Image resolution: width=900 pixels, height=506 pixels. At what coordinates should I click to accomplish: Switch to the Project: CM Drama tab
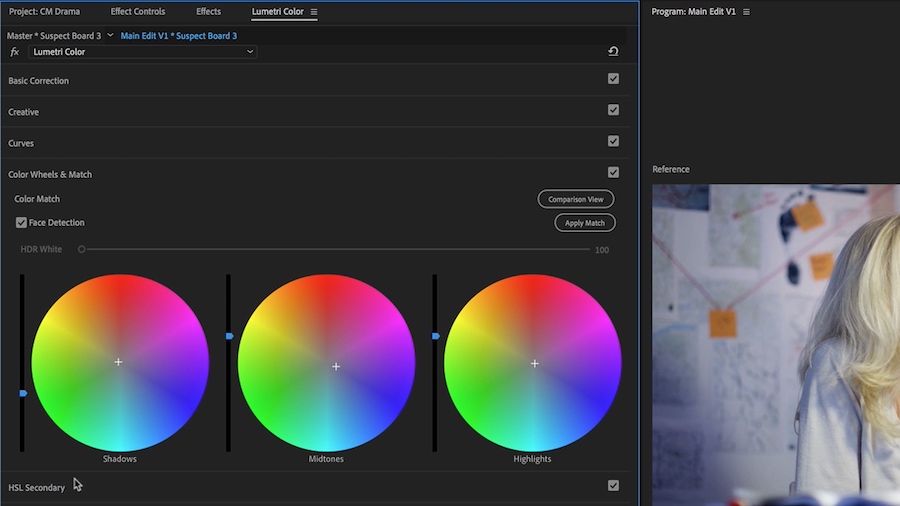(x=44, y=11)
